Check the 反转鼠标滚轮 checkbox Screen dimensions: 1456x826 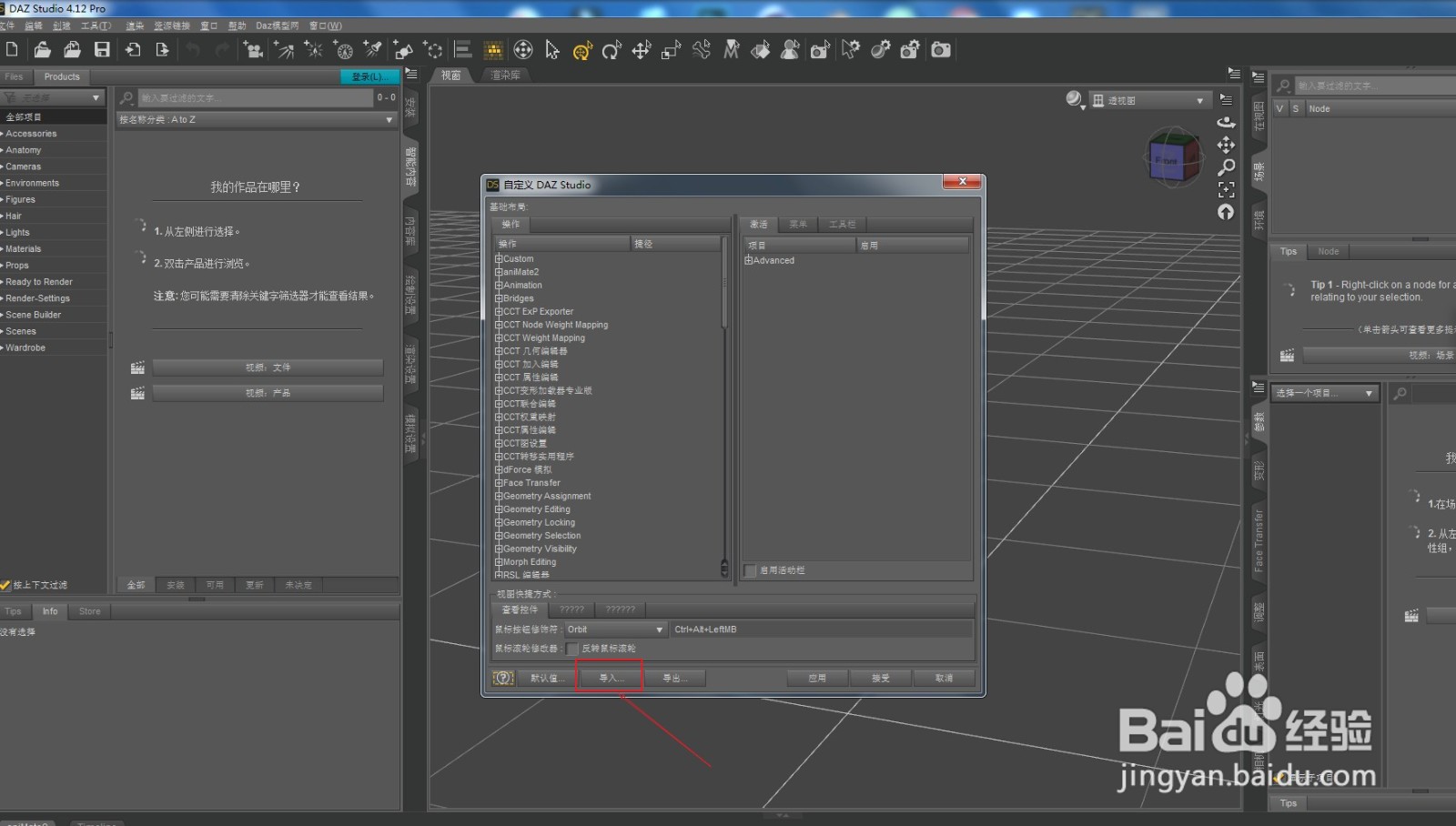click(x=572, y=649)
